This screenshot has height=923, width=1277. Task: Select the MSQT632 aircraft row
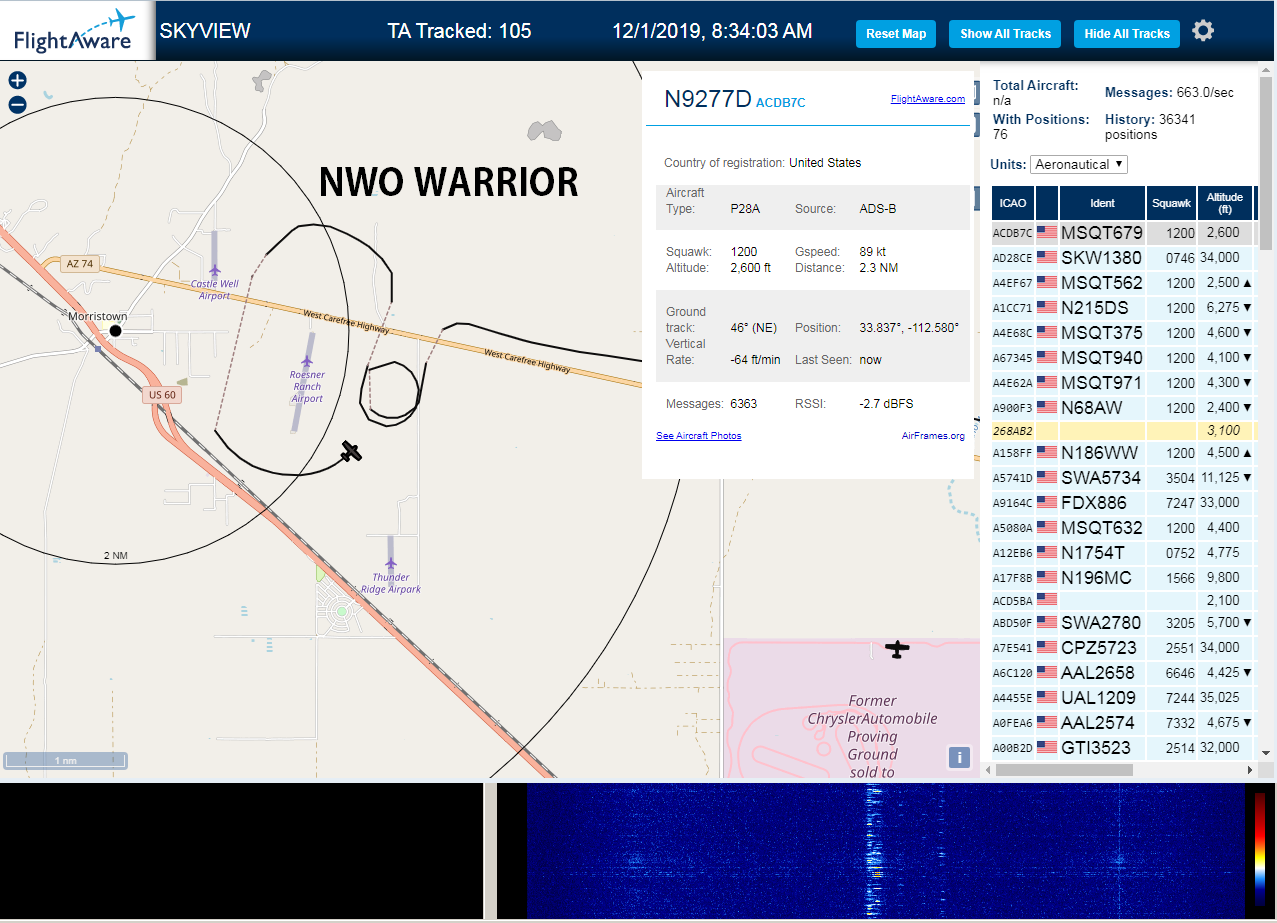click(1122, 528)
